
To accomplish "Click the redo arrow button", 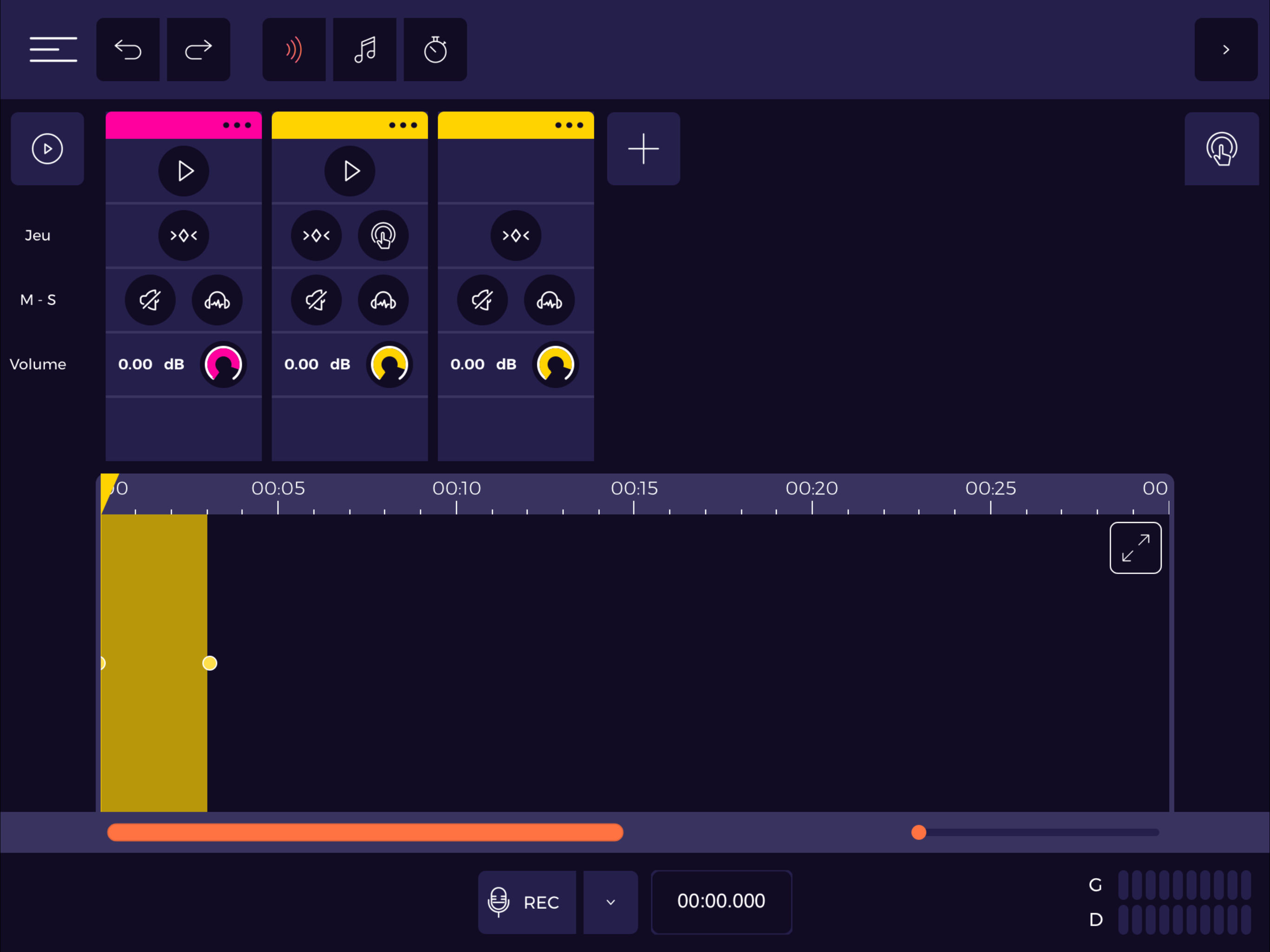I will [x=198, y=49].
